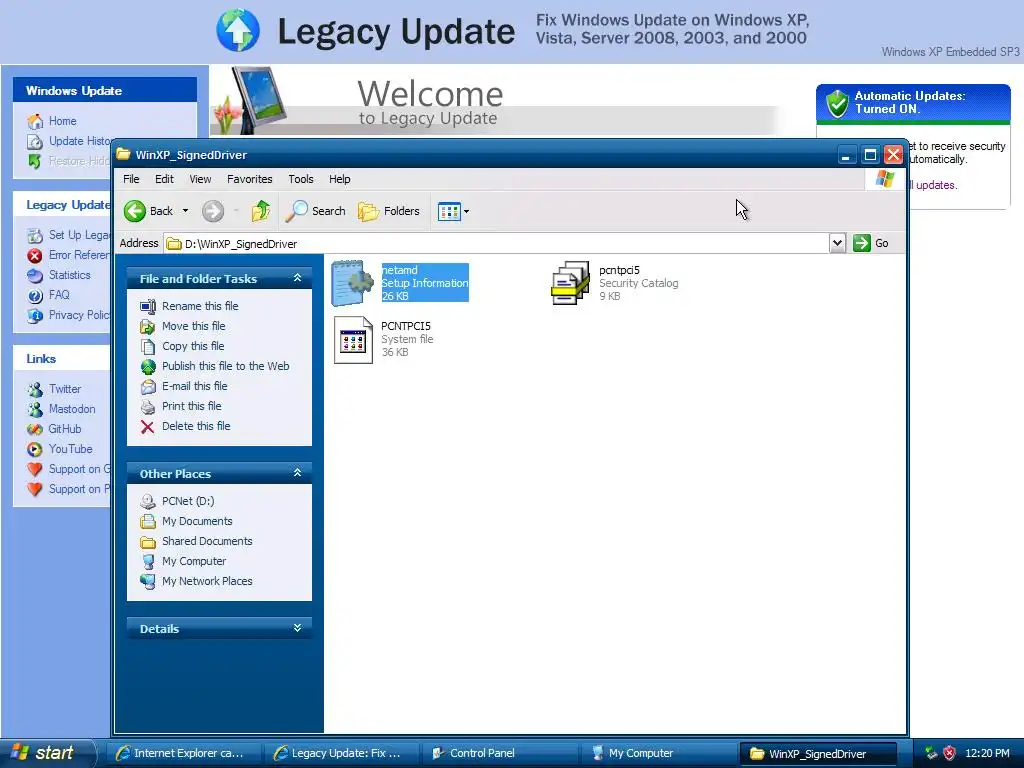Open the Tools menu

(300, 179)
